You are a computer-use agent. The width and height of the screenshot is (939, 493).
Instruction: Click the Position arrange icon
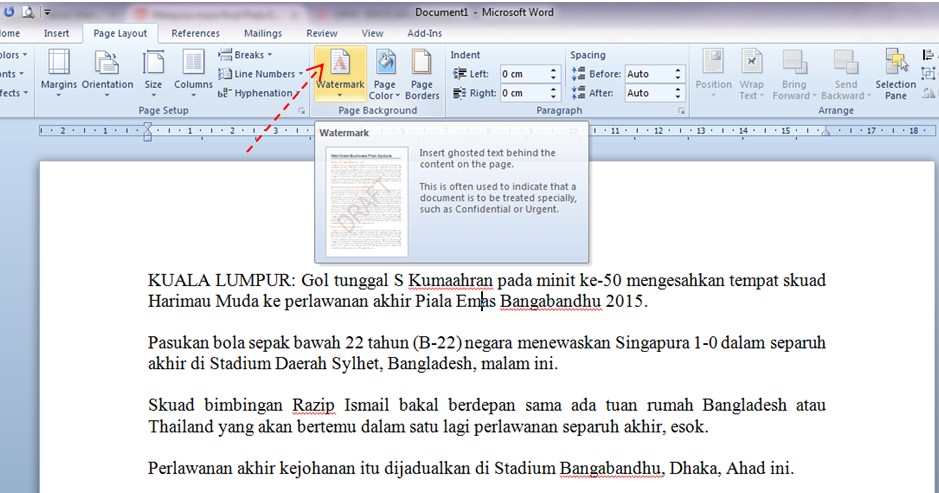[x=713, y=62]
